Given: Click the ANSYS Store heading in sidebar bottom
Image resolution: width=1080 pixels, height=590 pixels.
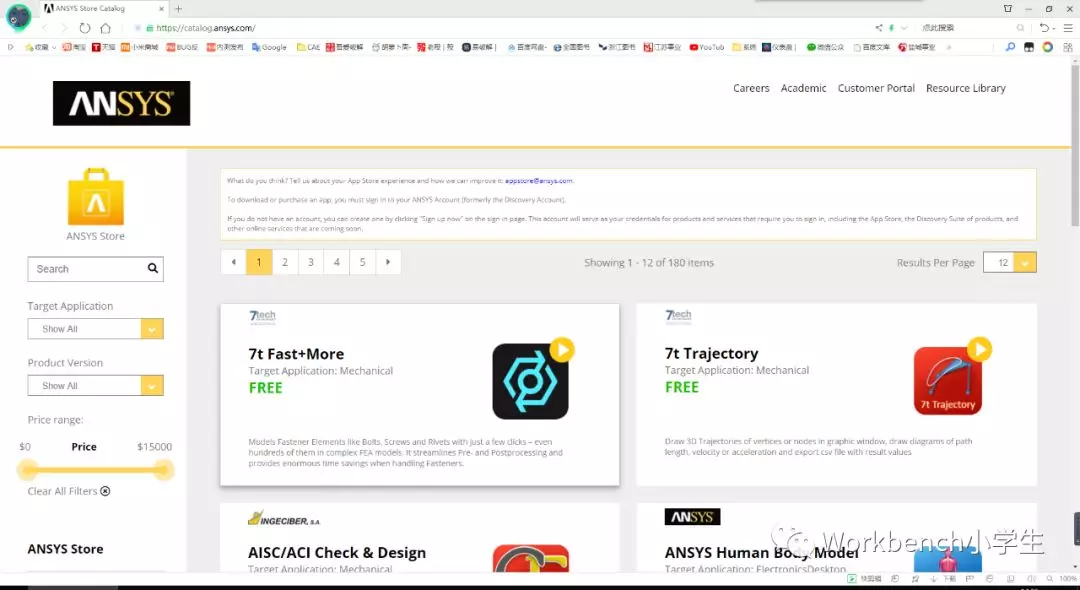Looking at the screenshot, I should click(65, 549).
